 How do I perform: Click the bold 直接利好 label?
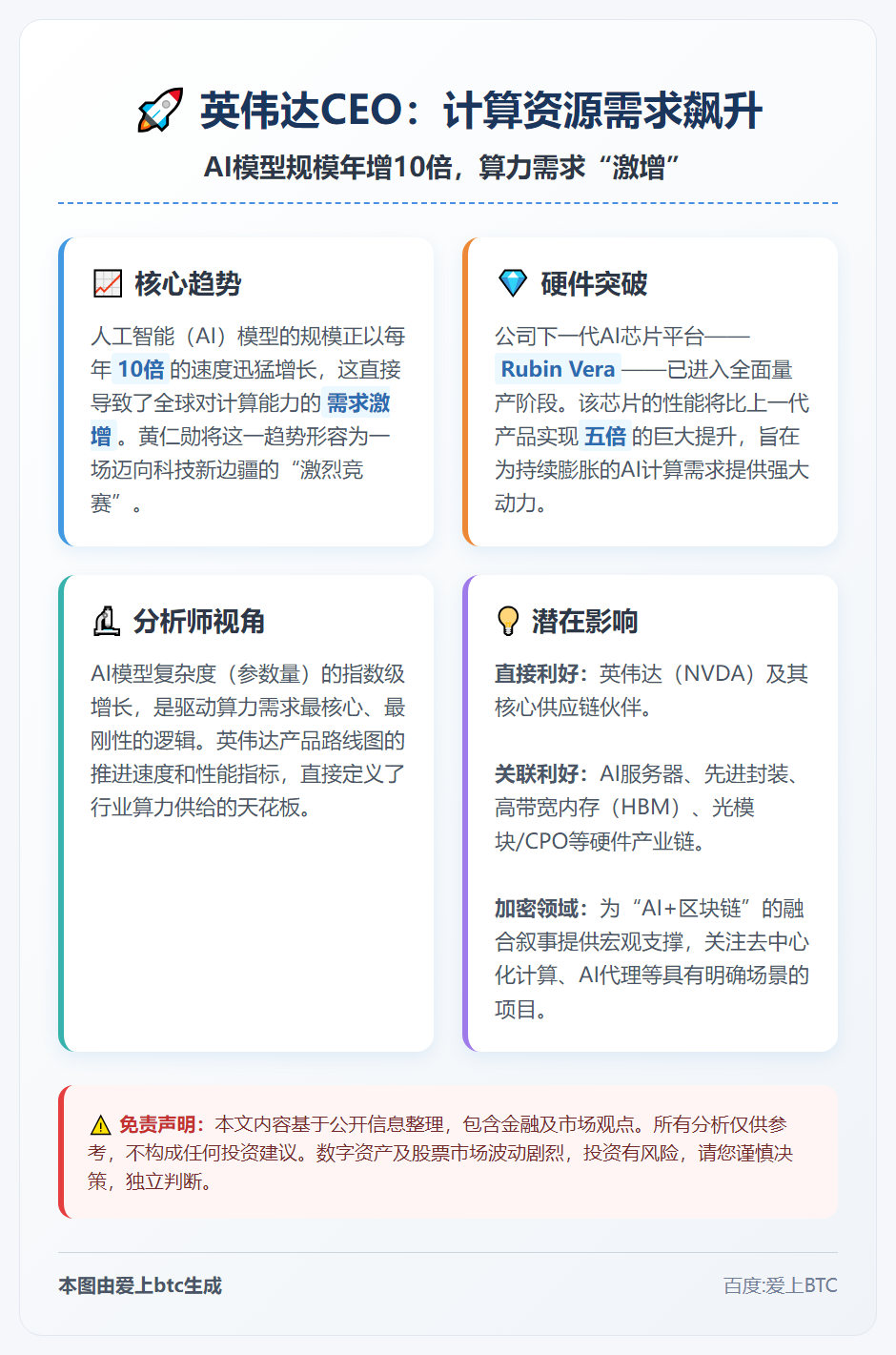click(537, 674)
